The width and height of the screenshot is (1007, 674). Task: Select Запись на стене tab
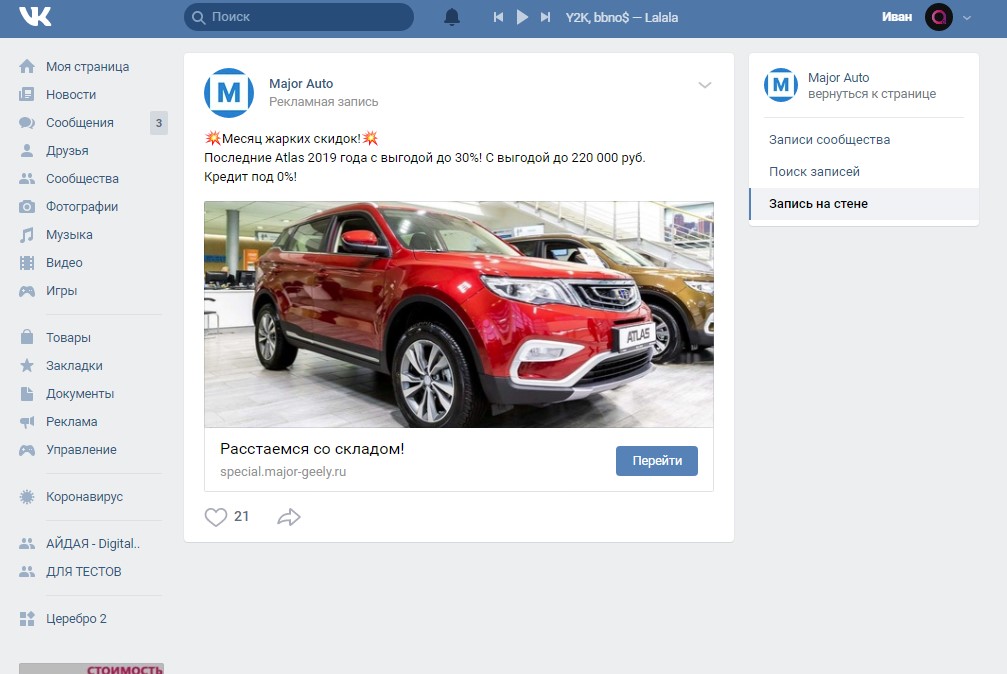(x=863, y=204)
